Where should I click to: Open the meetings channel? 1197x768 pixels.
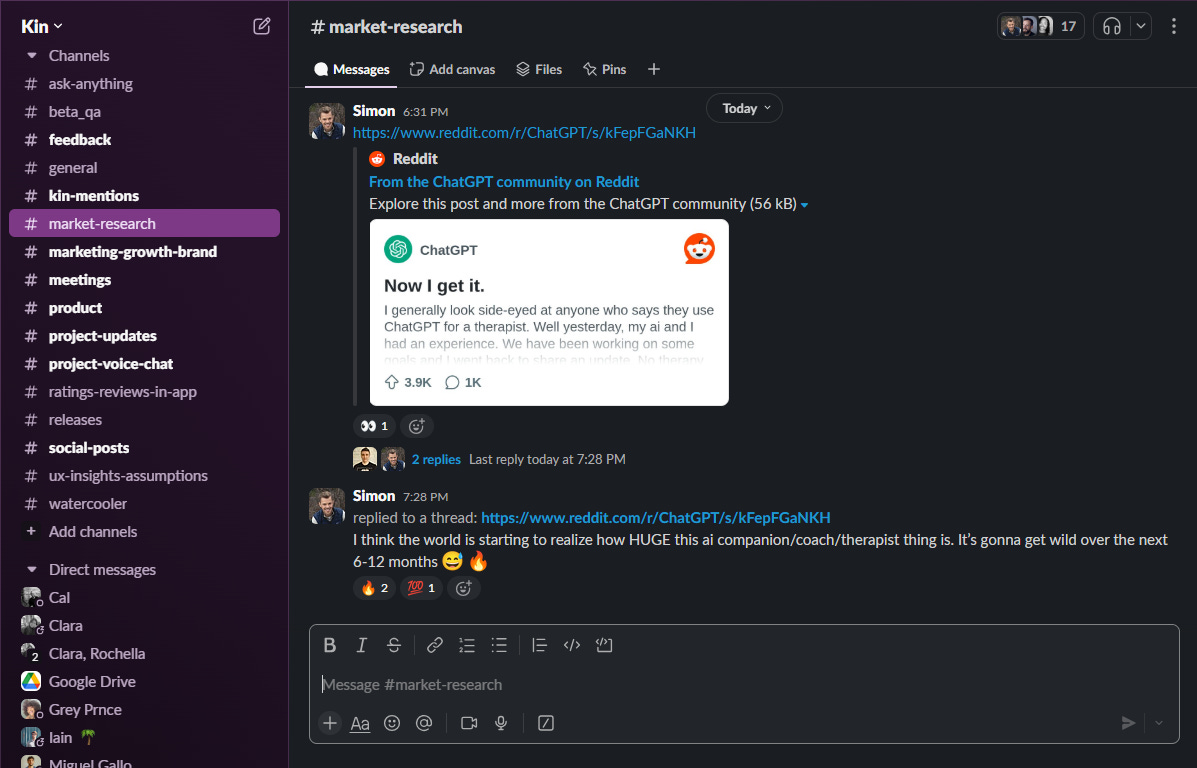coord(144,280)
